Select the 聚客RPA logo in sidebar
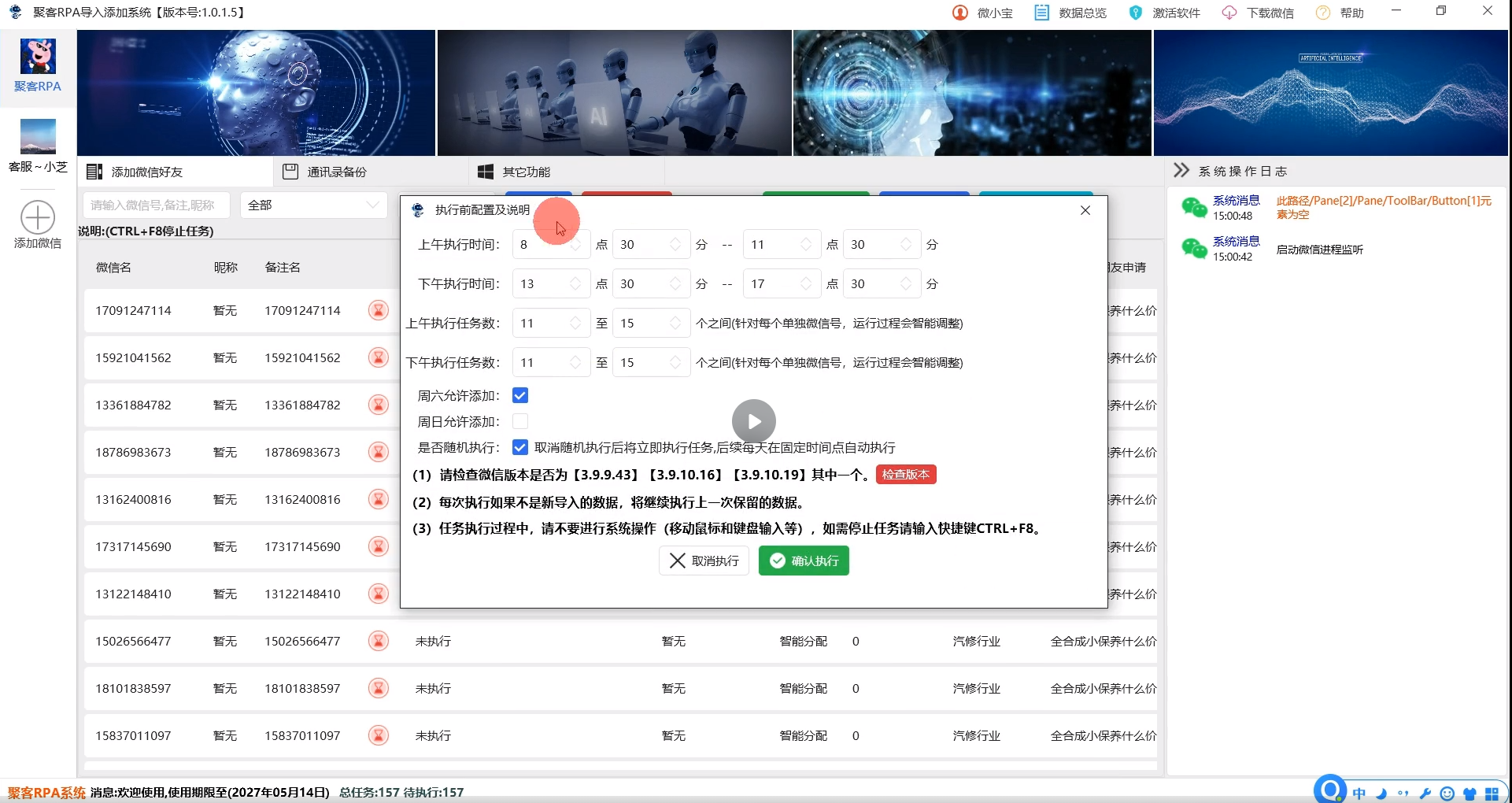Image resolution: width=1512 pixels, height=803 pixels. 37,58
